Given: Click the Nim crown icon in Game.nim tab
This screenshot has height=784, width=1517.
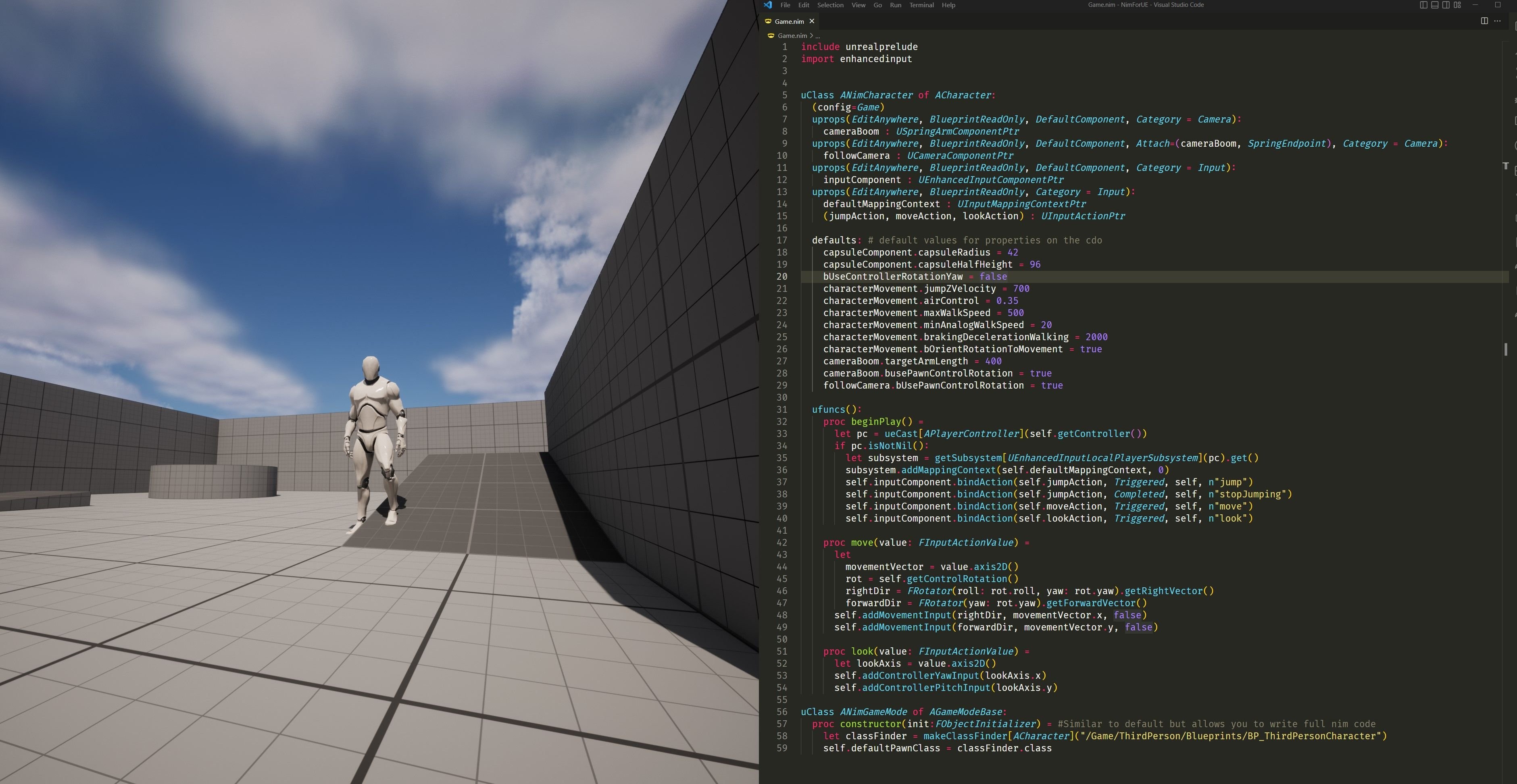Looking at the screenshot, I should [768, 21].
